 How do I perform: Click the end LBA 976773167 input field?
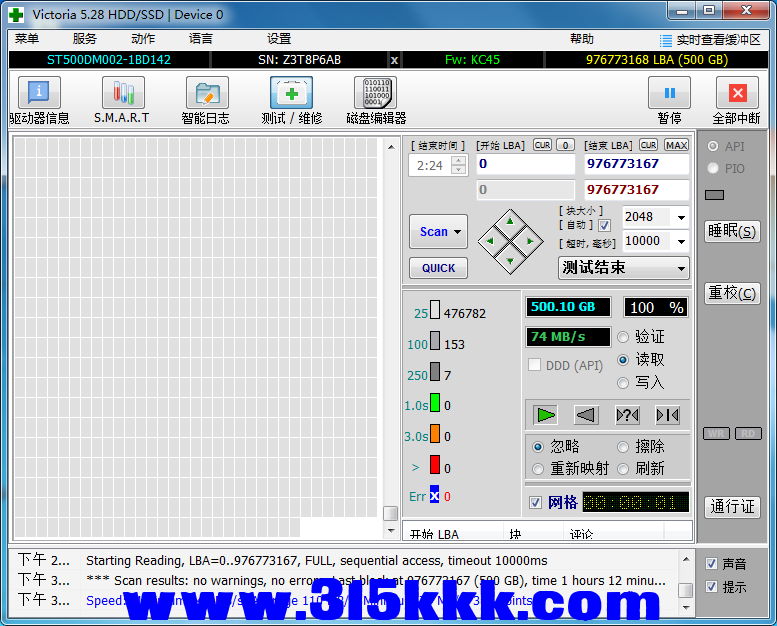point(637,164)
